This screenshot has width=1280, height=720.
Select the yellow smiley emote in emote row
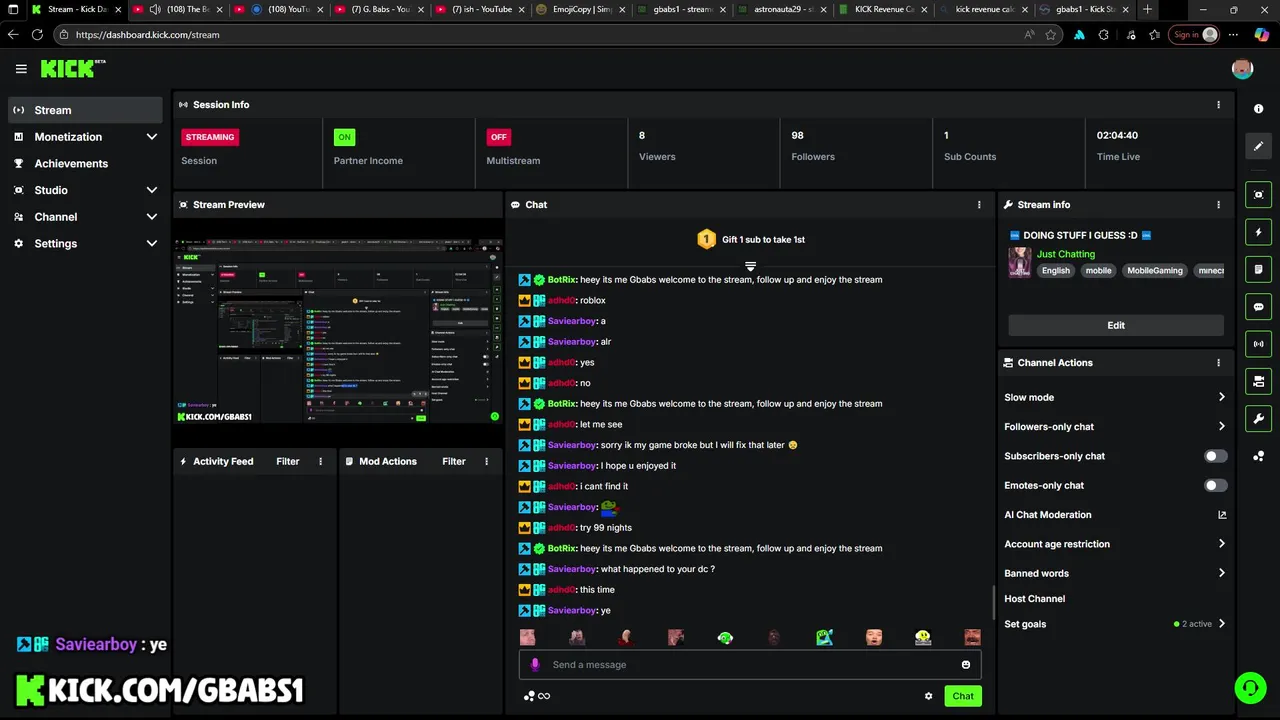point(923,638)
